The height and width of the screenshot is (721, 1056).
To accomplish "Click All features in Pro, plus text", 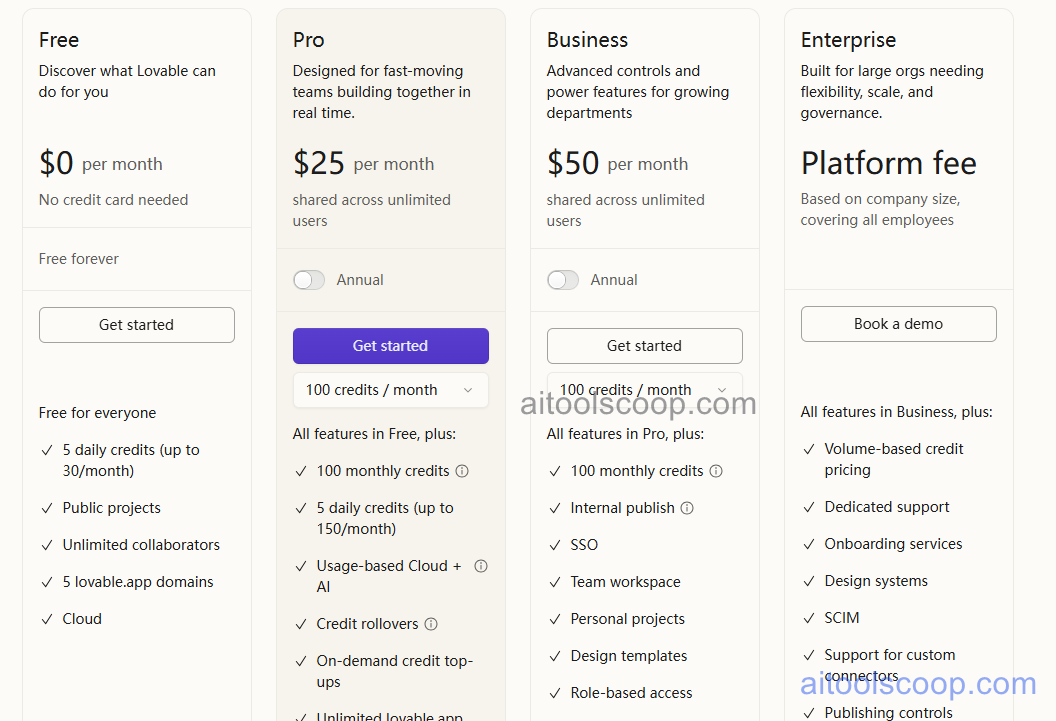I will coord(626,434).
